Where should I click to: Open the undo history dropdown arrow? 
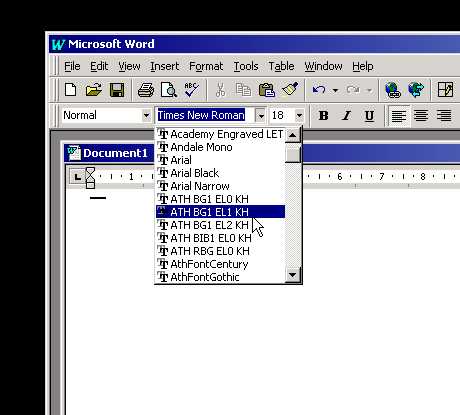coord(335,90)
